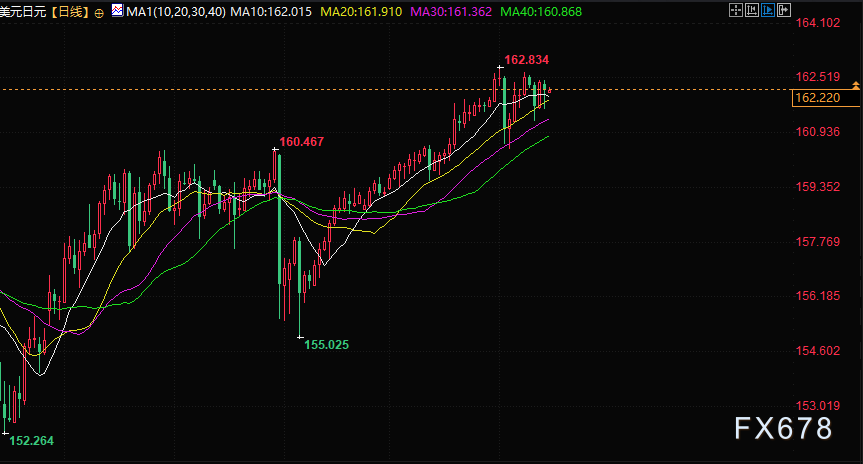Open the MA indicator chart icon
Viewport: 863px width, 464px height.
[x=117, y=10]
